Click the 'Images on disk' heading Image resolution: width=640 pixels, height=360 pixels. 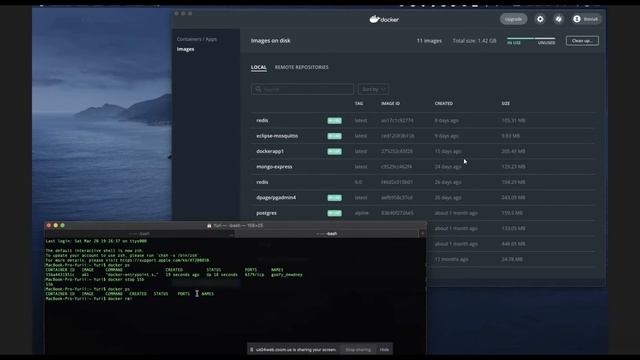point(271,41)
